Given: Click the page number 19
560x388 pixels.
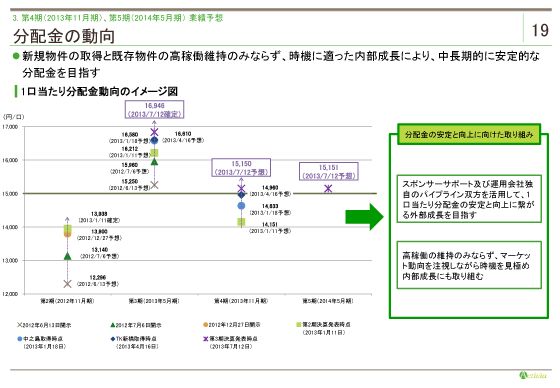Looking at the screenshot, I should pos(540,30).
